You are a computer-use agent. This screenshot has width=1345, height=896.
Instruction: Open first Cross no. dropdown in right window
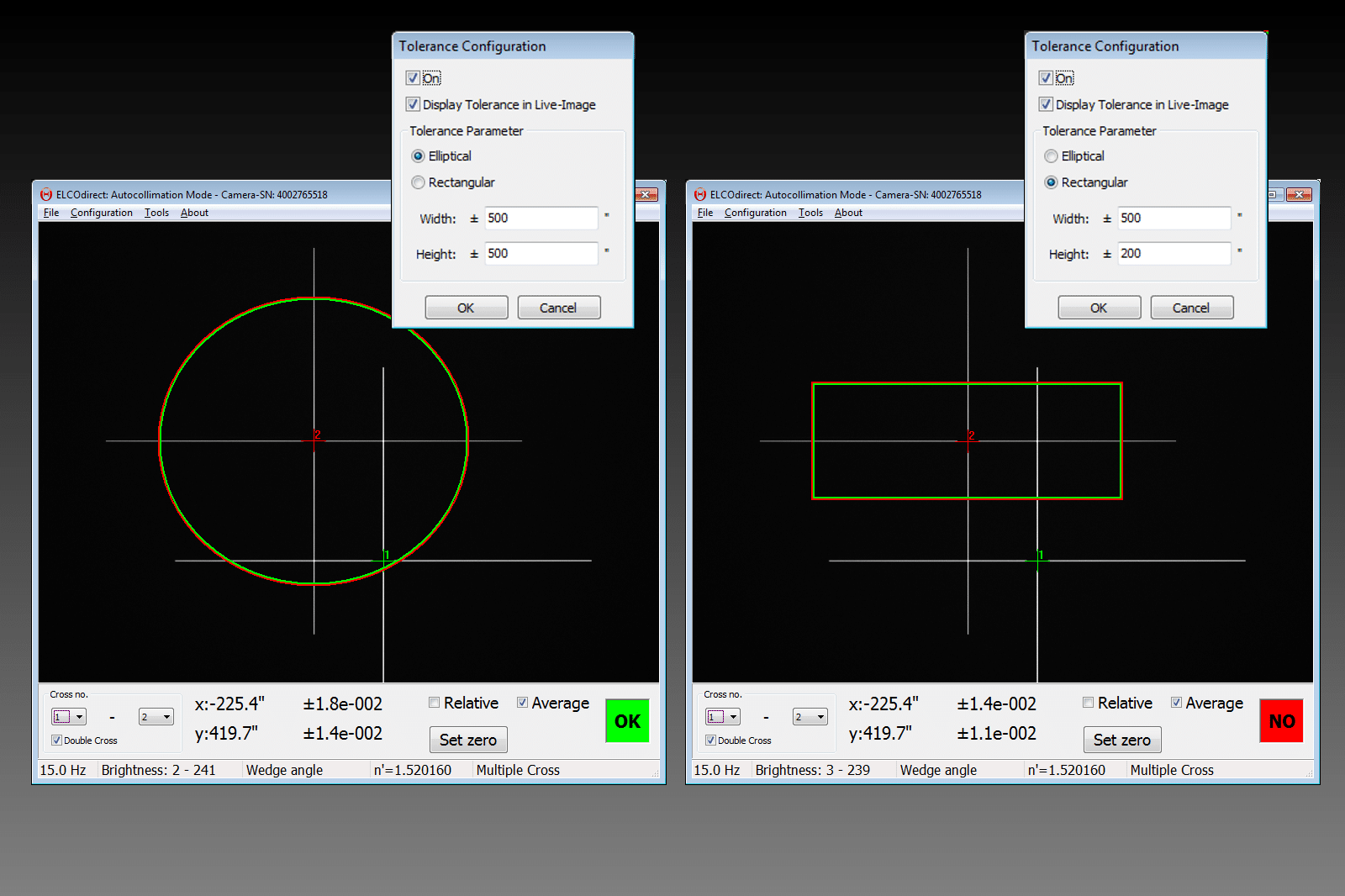723,717
